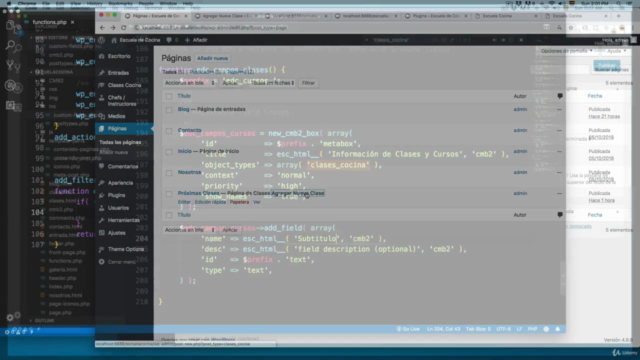
Task: Open the comments bubble in WordPress admin bar
Action: click(169, 40)
